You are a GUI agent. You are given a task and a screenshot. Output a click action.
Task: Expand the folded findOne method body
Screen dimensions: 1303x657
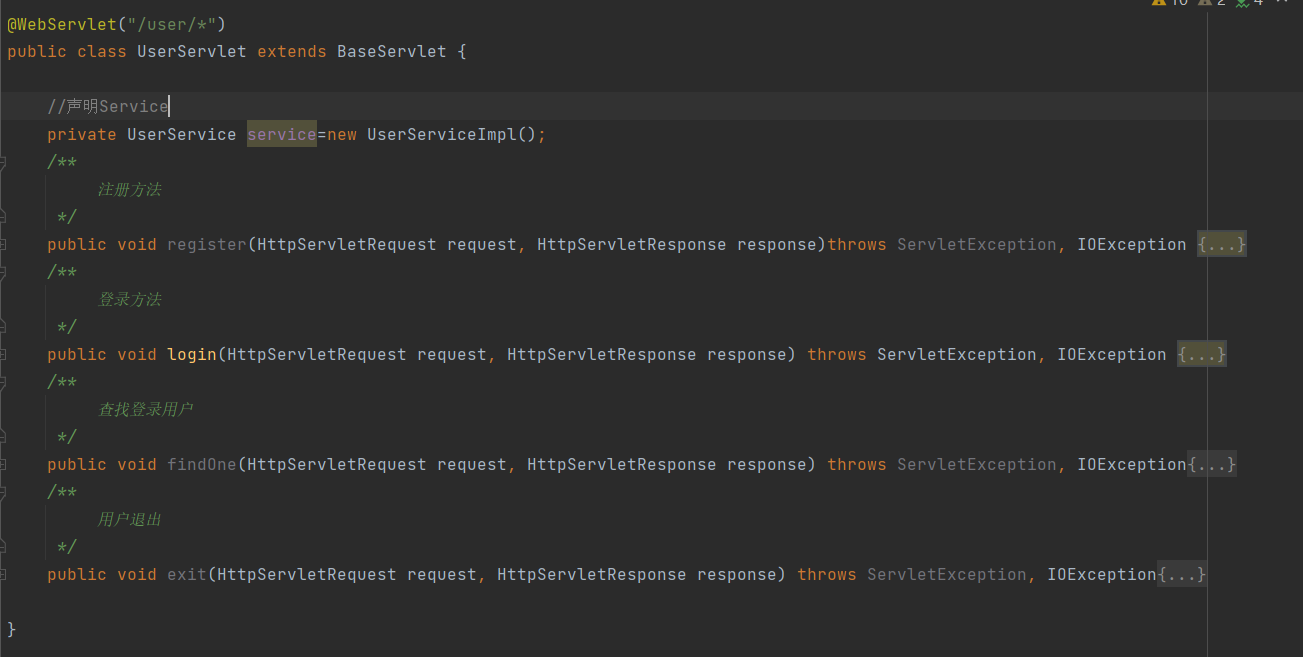(x=1211, y=465)
